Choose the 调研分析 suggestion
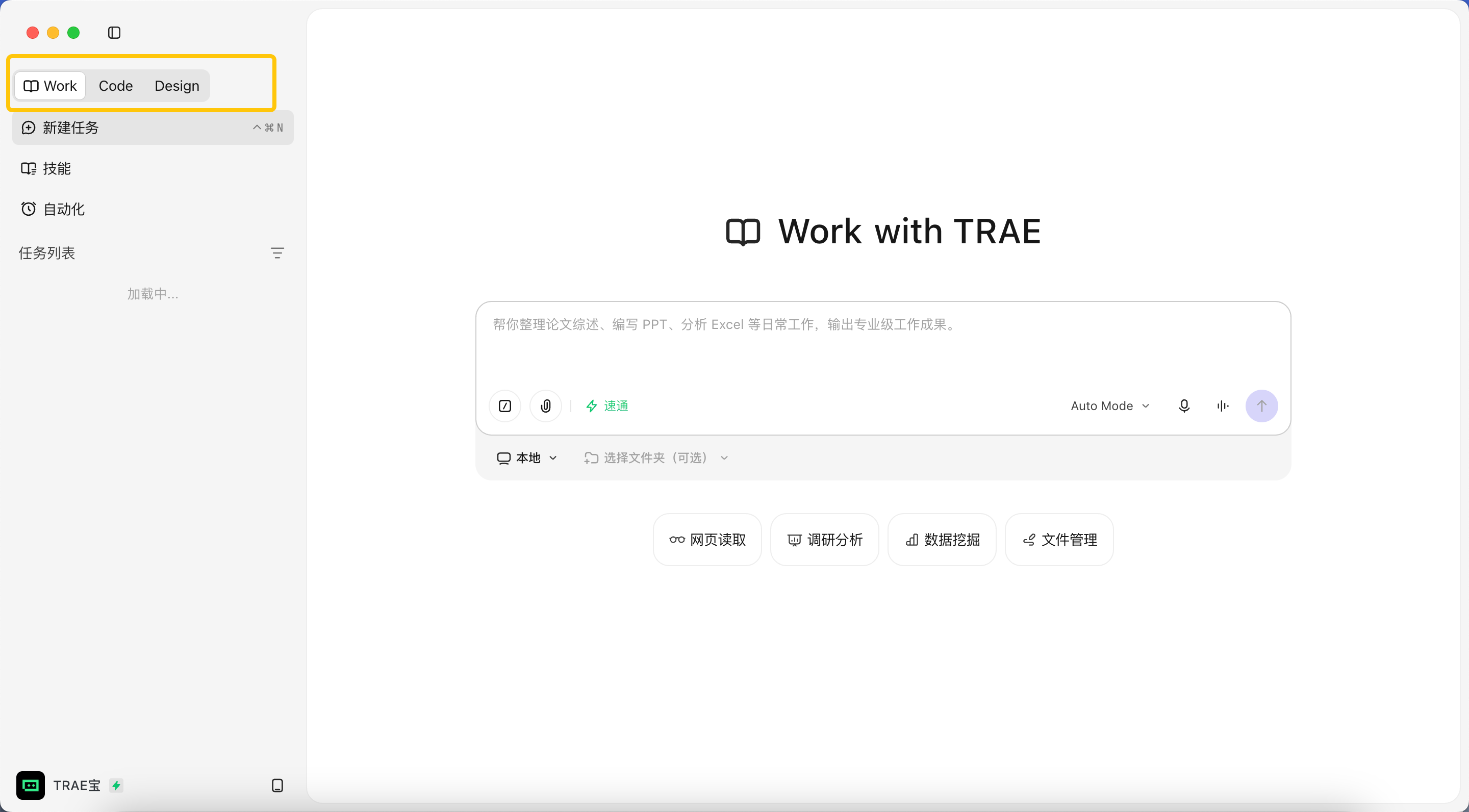 click(x=825, y=540)
